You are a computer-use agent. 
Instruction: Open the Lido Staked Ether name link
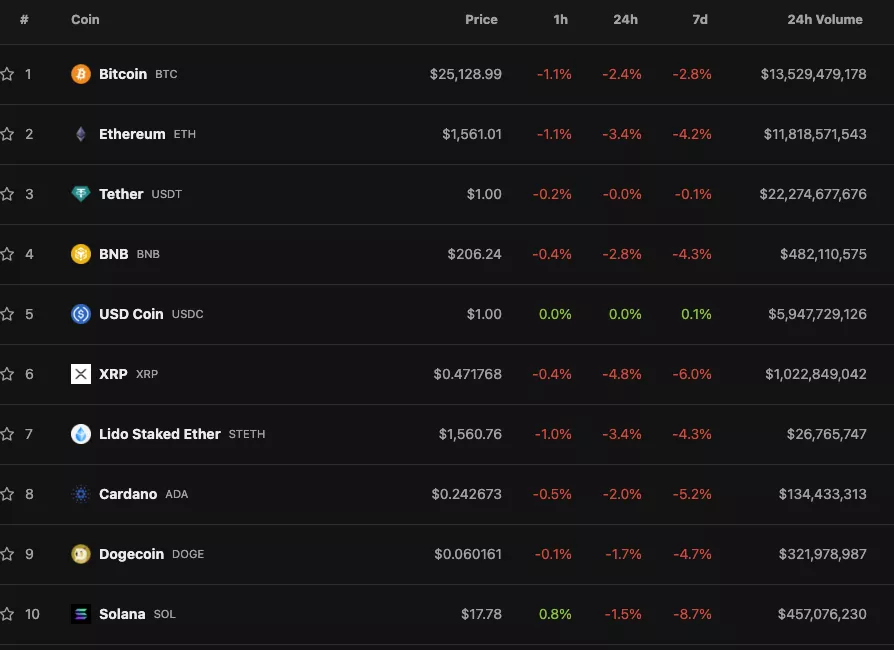159,434
